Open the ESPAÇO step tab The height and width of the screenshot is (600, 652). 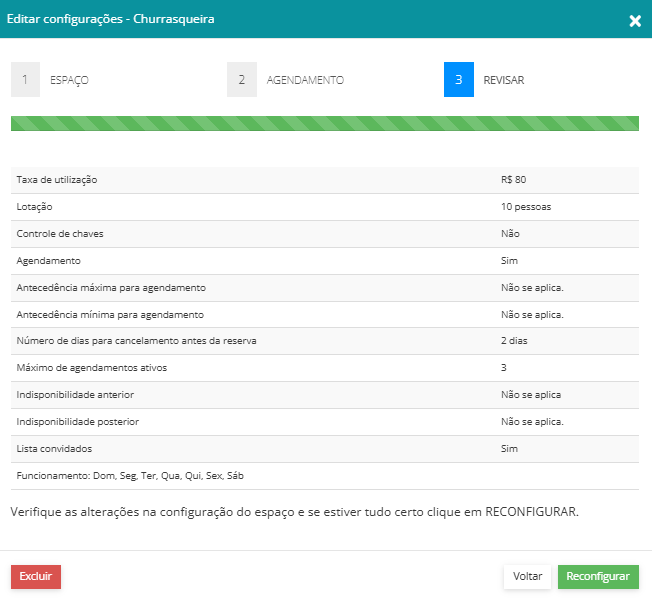coord(69,80)
